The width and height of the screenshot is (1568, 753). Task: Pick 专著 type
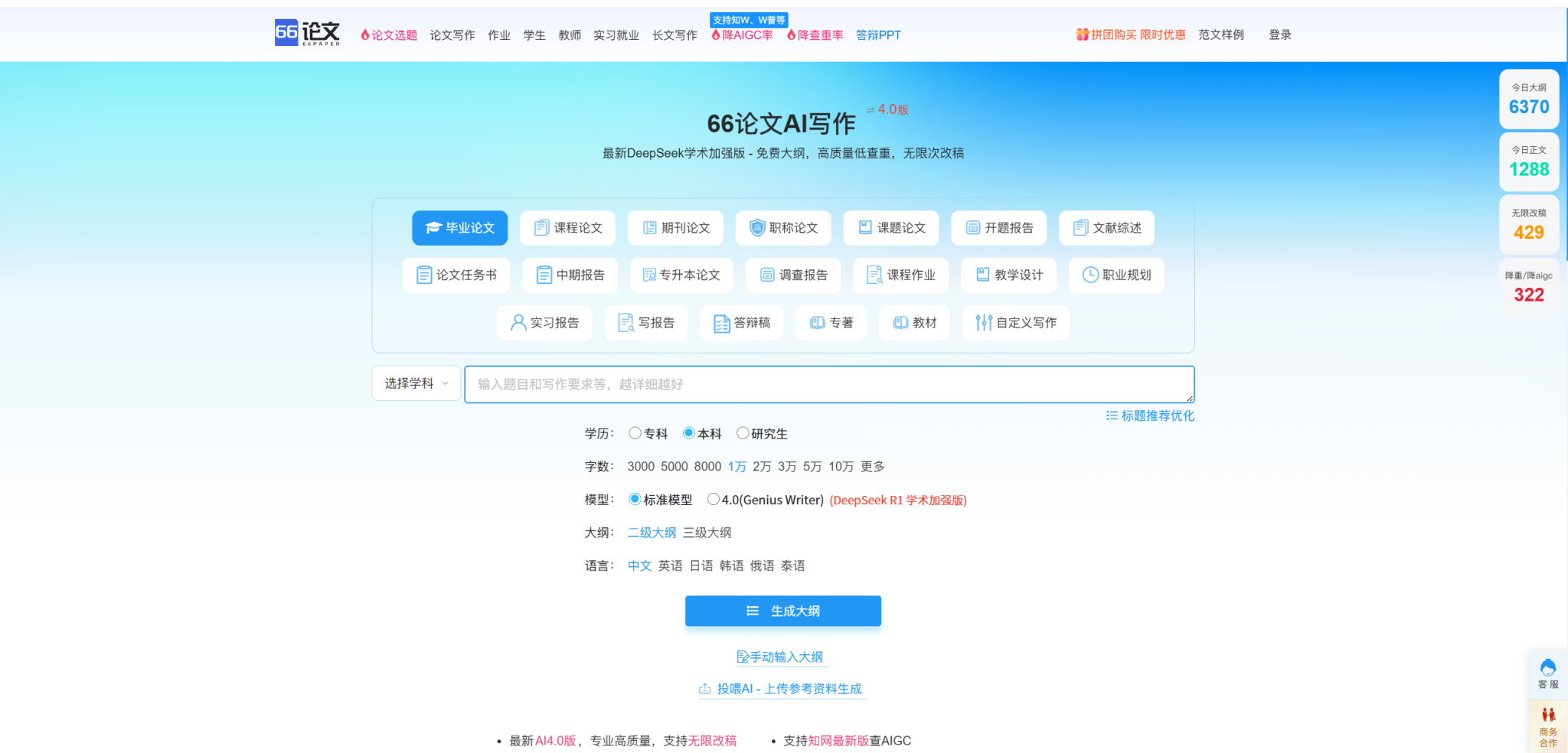(x=831, y=323)
